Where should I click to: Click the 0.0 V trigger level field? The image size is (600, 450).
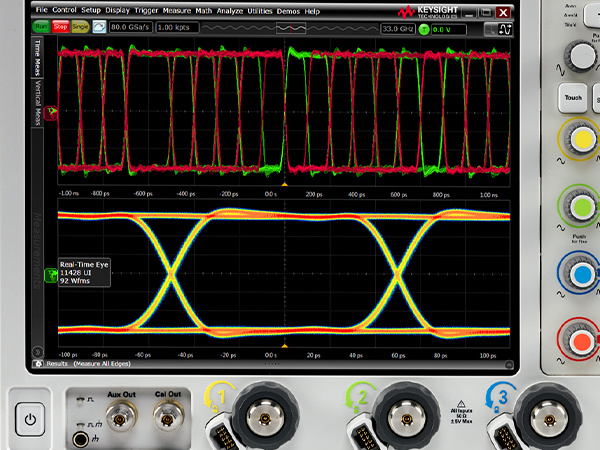tap(449, 29)
